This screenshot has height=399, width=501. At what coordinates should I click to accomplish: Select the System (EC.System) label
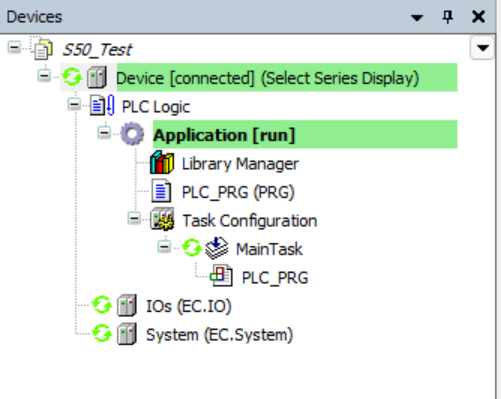click(219, 335)
